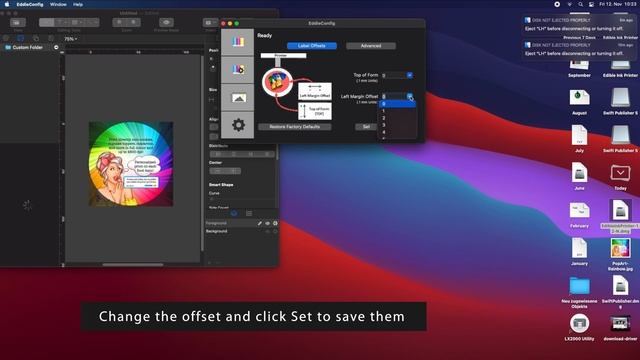Click the Foreground layer pencil icon
This screenshot has width=640, height=360.
(260, 223)
